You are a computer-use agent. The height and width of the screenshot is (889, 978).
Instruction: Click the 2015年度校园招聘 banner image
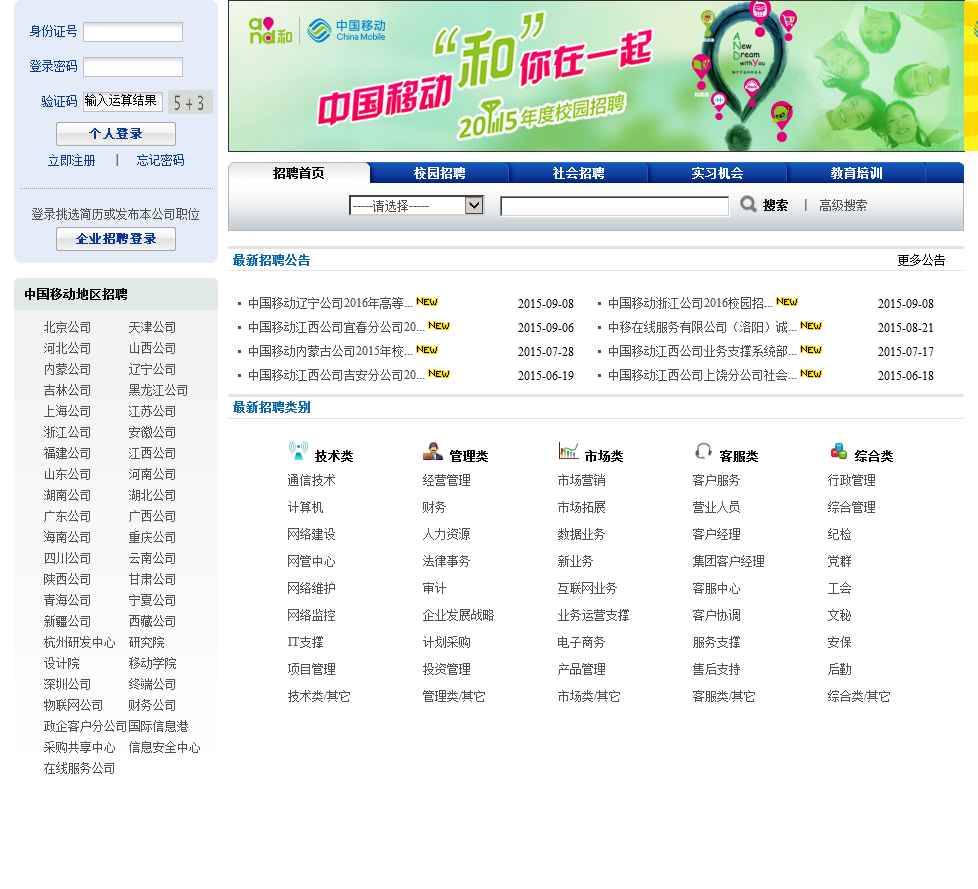pyautogui.click(x=596, y=75)
